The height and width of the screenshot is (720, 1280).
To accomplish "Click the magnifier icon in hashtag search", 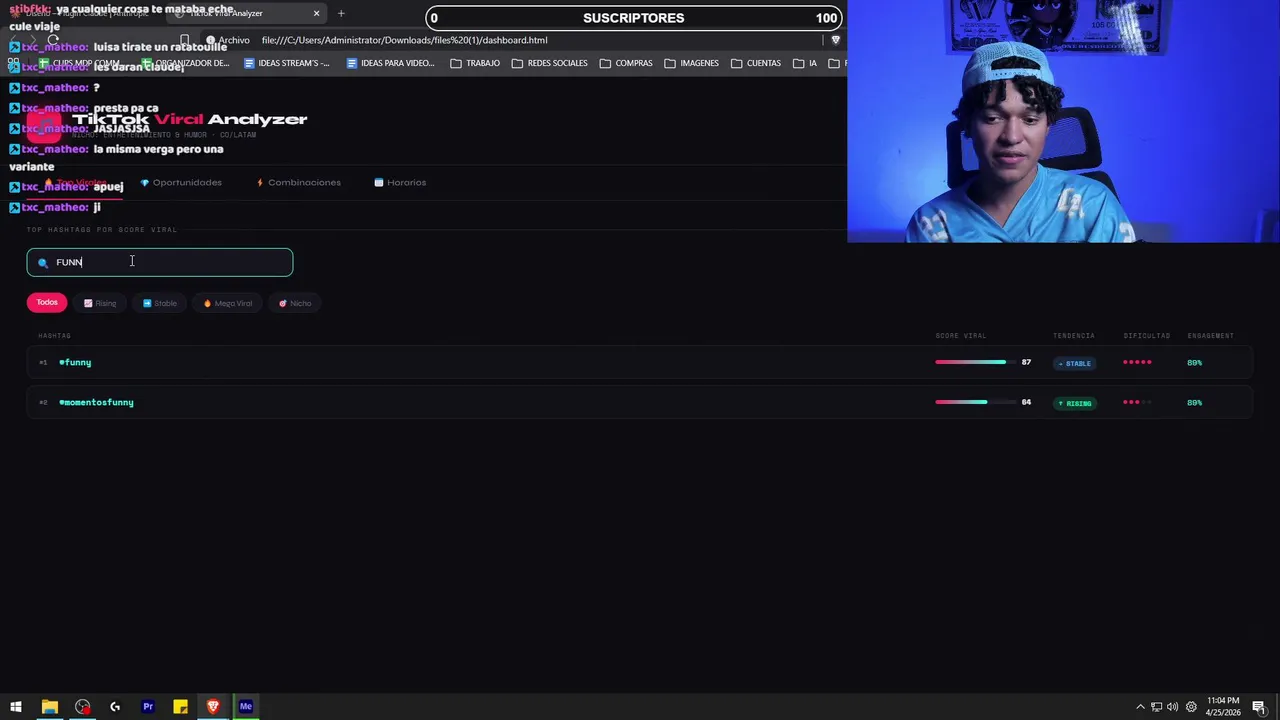I will [43, 263].
